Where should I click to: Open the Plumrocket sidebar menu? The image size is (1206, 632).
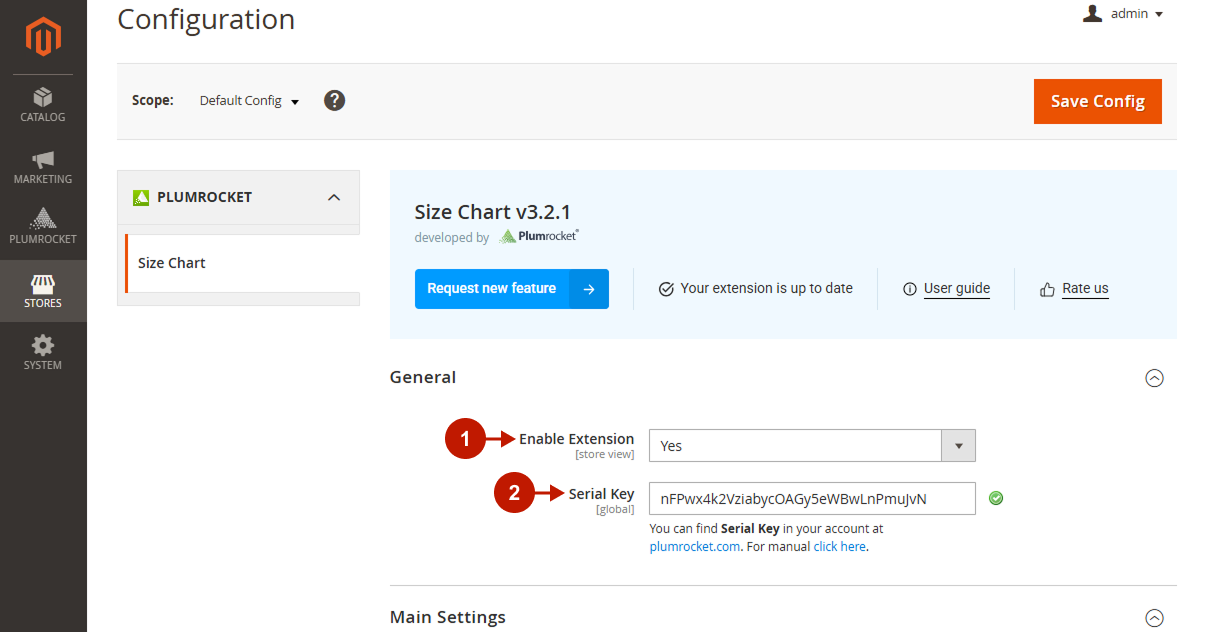pyautogui.click(x=43, y=227)
